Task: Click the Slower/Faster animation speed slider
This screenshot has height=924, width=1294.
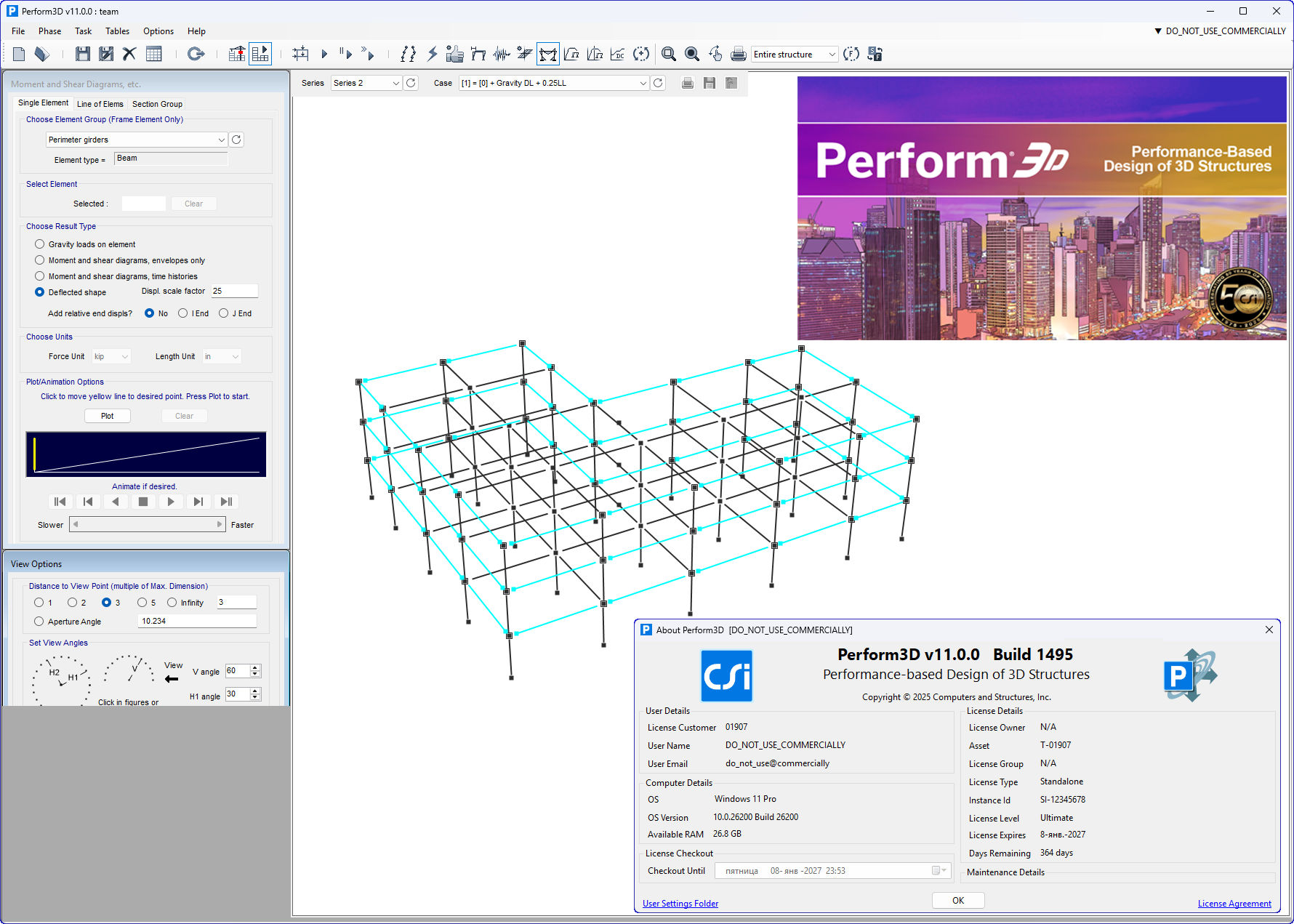Action: point(148,524)
